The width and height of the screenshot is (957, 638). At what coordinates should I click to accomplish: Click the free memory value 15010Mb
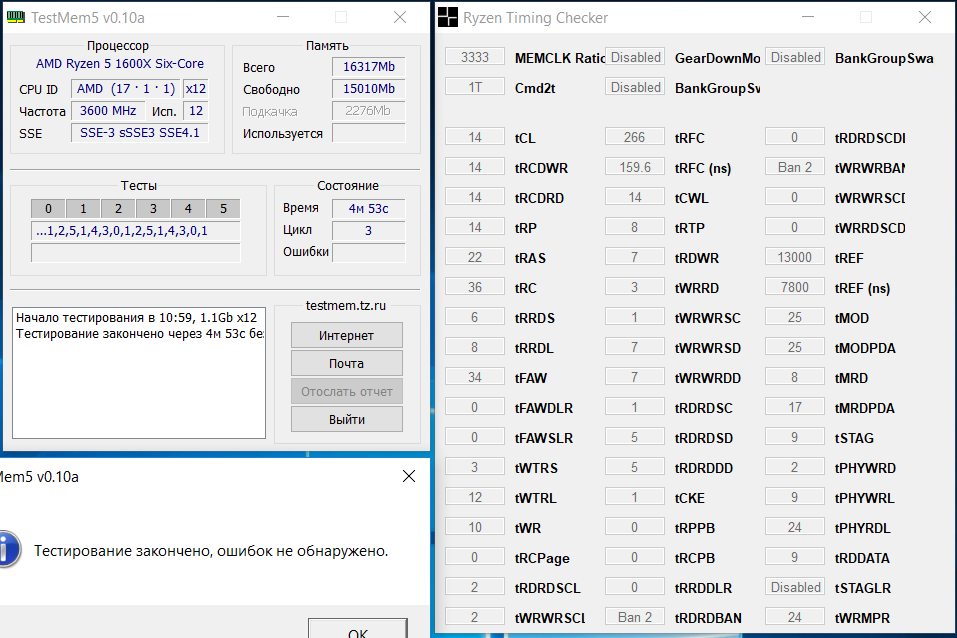[x=369, y=89]
